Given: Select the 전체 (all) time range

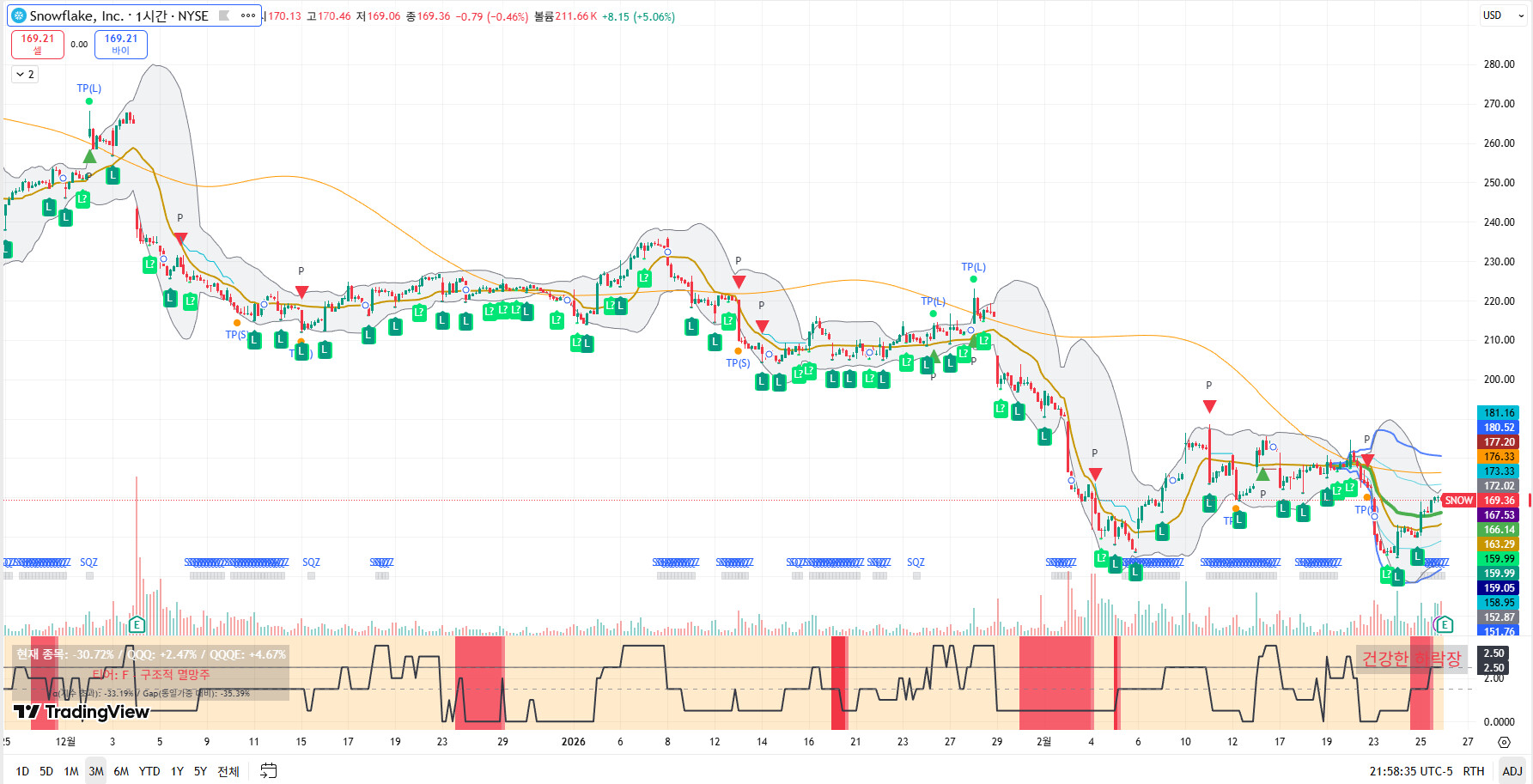Looking at the screenshot, I should 228,771.
